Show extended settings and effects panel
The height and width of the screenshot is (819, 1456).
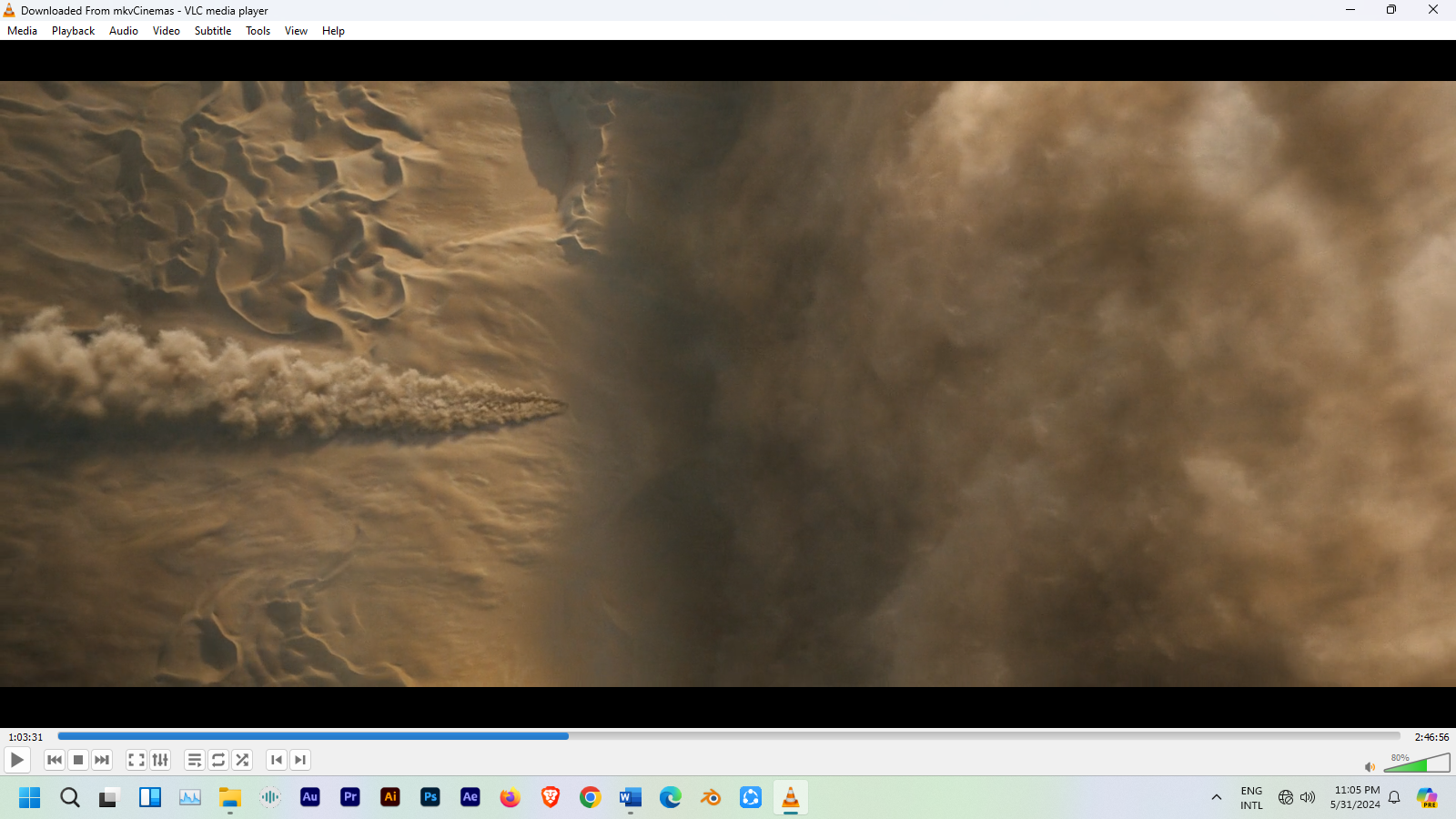pyautogui.click(x=160, y=760)
